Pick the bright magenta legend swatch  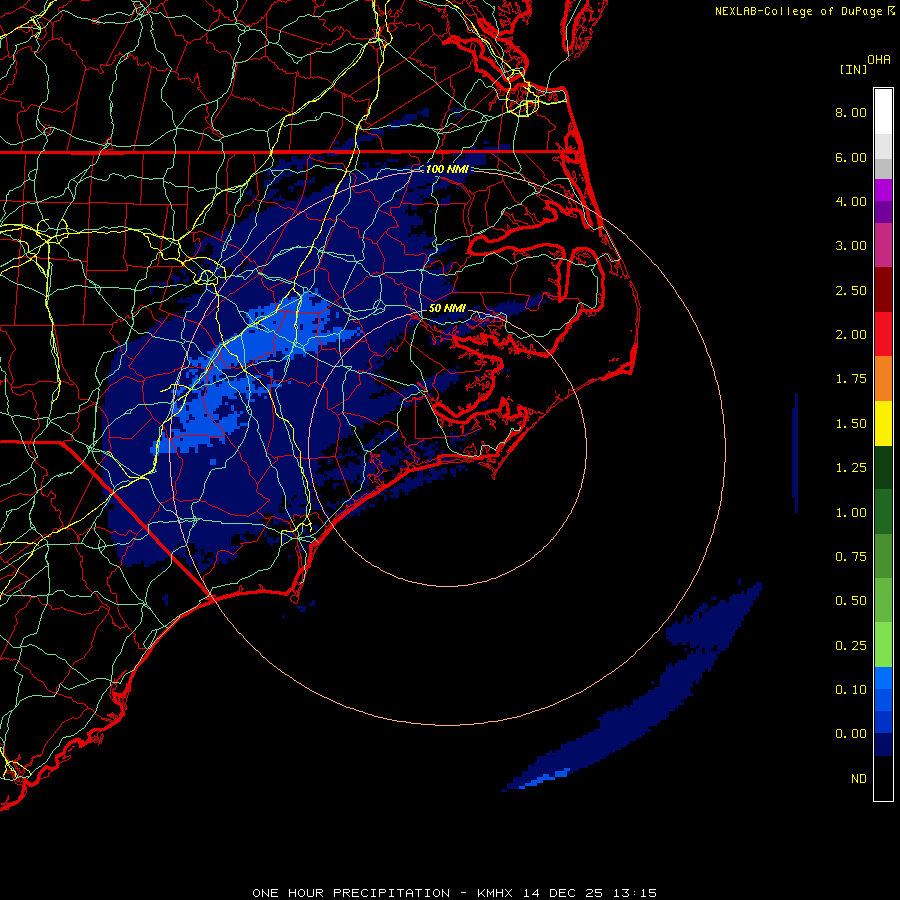coord(883,190)
